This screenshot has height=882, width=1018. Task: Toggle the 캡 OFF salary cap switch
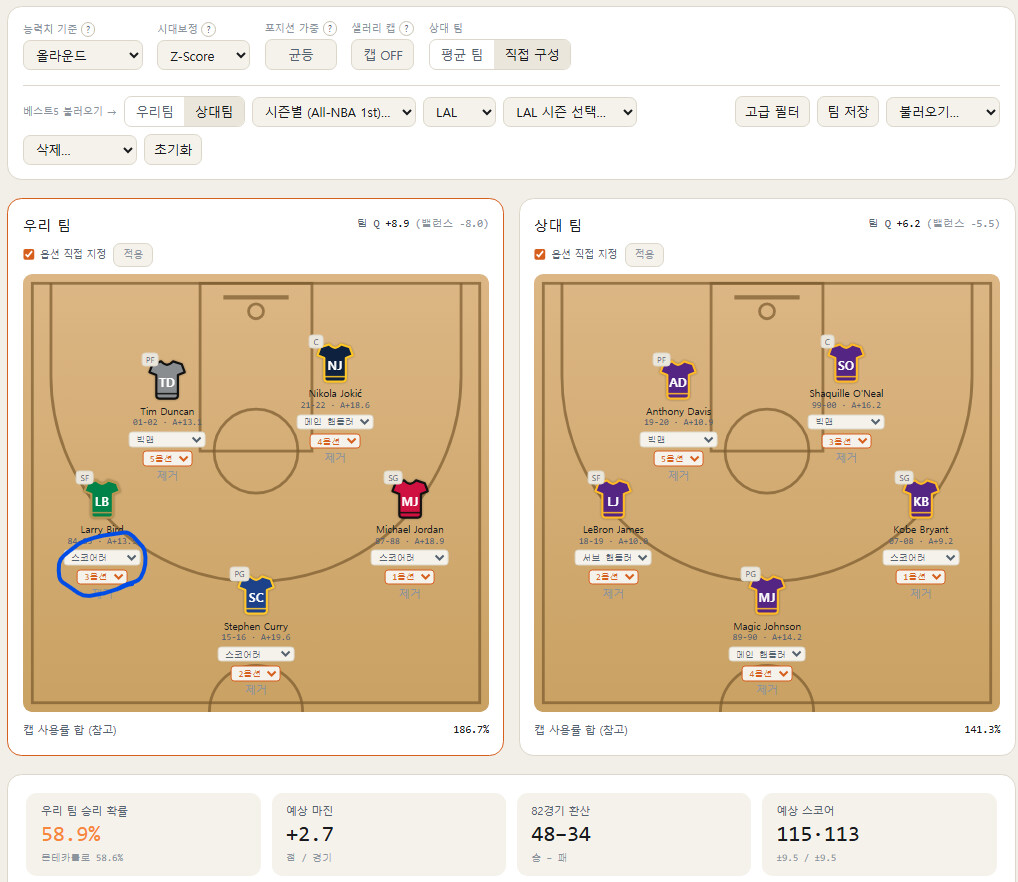tap(382, 55)
